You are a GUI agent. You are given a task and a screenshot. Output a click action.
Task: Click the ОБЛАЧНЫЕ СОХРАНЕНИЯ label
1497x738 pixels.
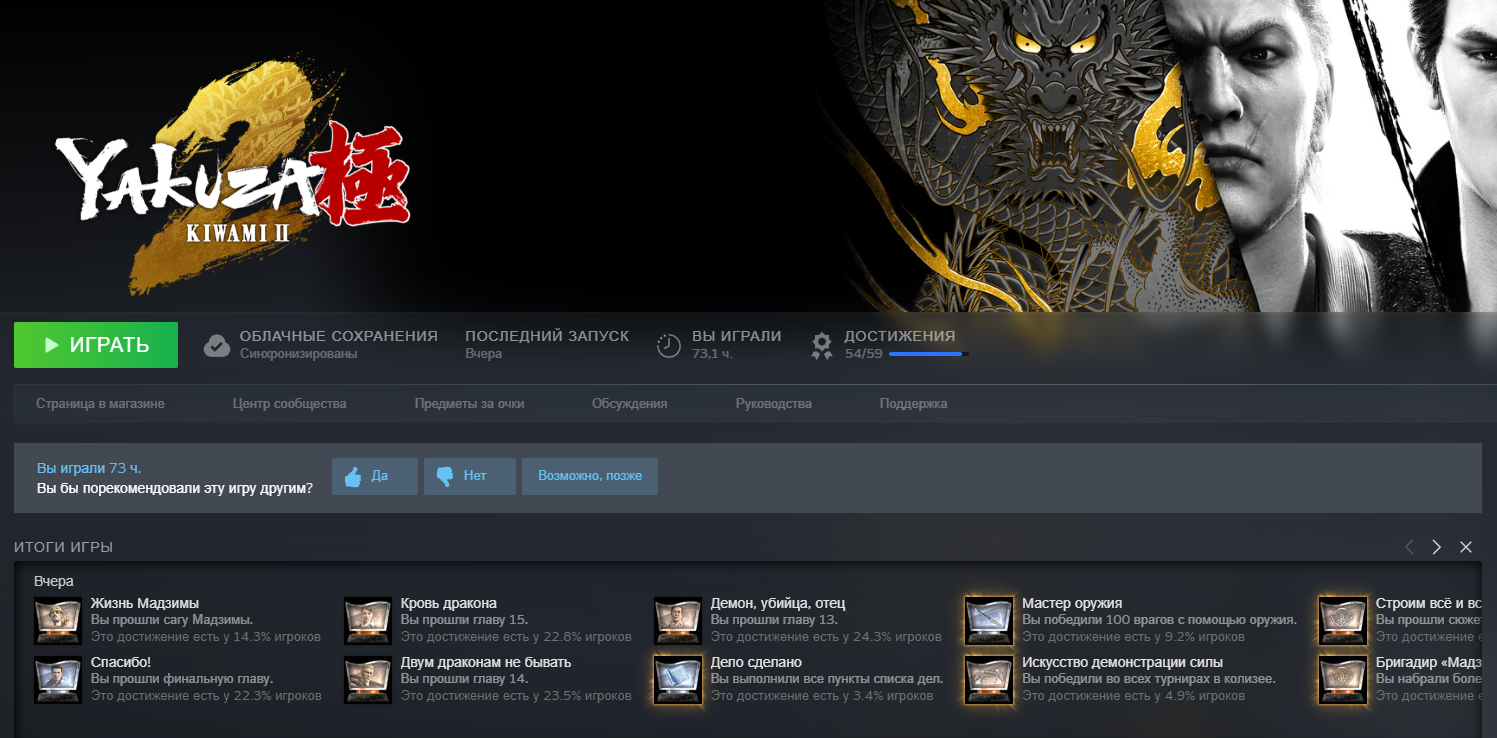[339, 336]
